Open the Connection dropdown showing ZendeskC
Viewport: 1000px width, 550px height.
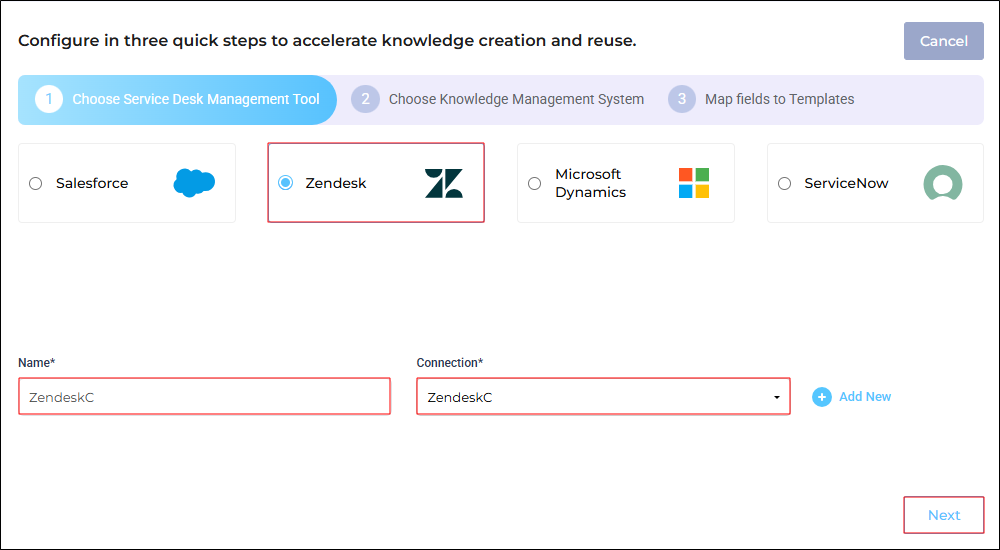[x=603, y=396]
